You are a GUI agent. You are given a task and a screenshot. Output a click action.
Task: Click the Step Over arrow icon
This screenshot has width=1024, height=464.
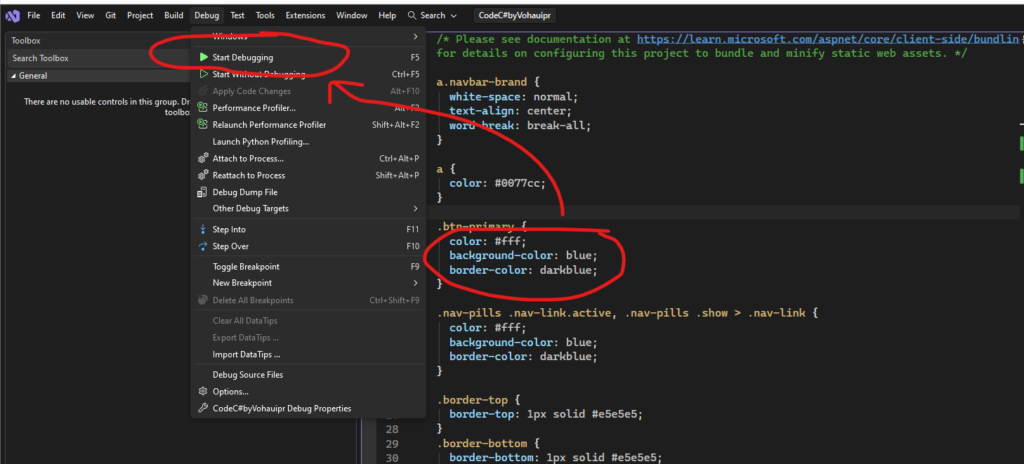(203, 246)
